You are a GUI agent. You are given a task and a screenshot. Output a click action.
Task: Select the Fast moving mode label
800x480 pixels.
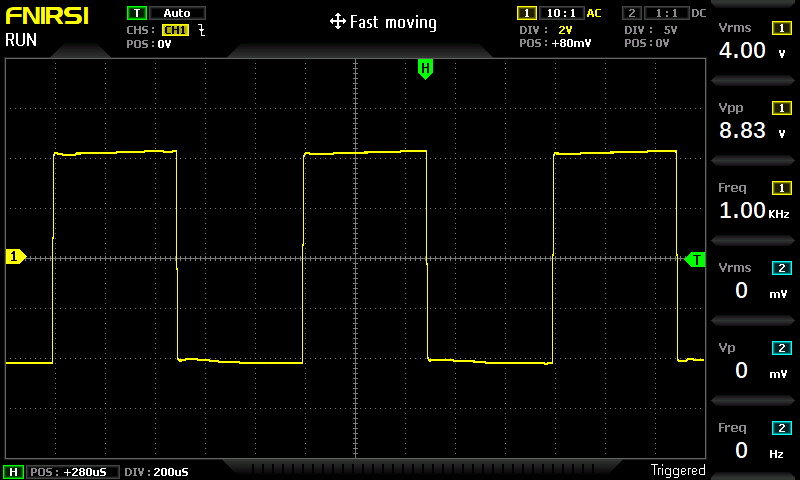393,22
